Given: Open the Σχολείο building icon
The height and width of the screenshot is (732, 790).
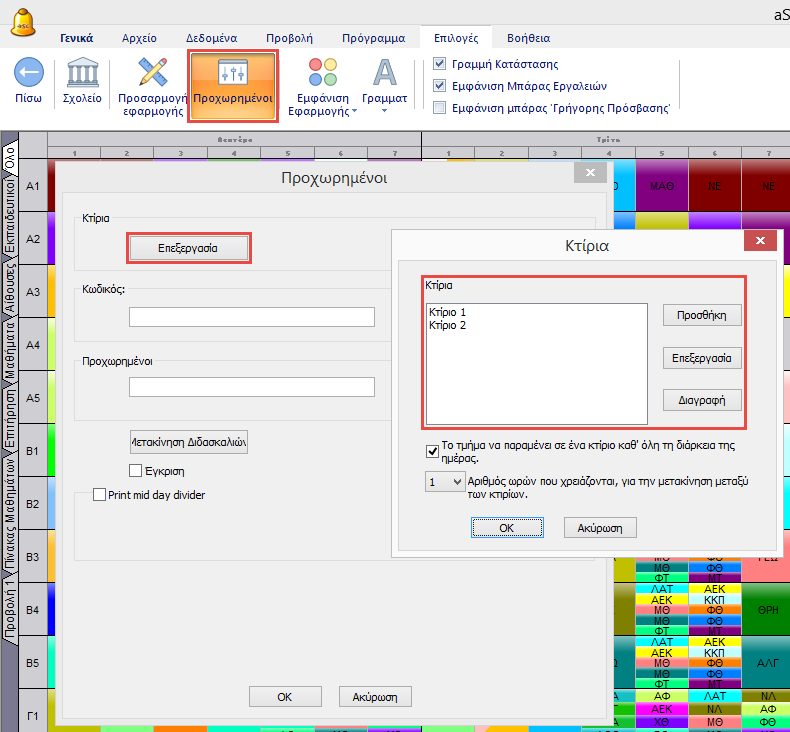Looking at the screenshot, I should click(82, 74).
